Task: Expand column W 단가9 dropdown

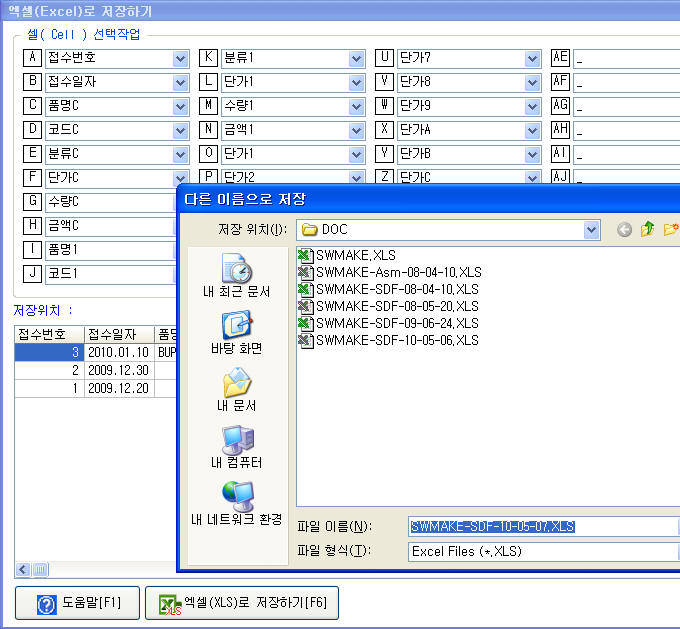Action: pos(532,106)
